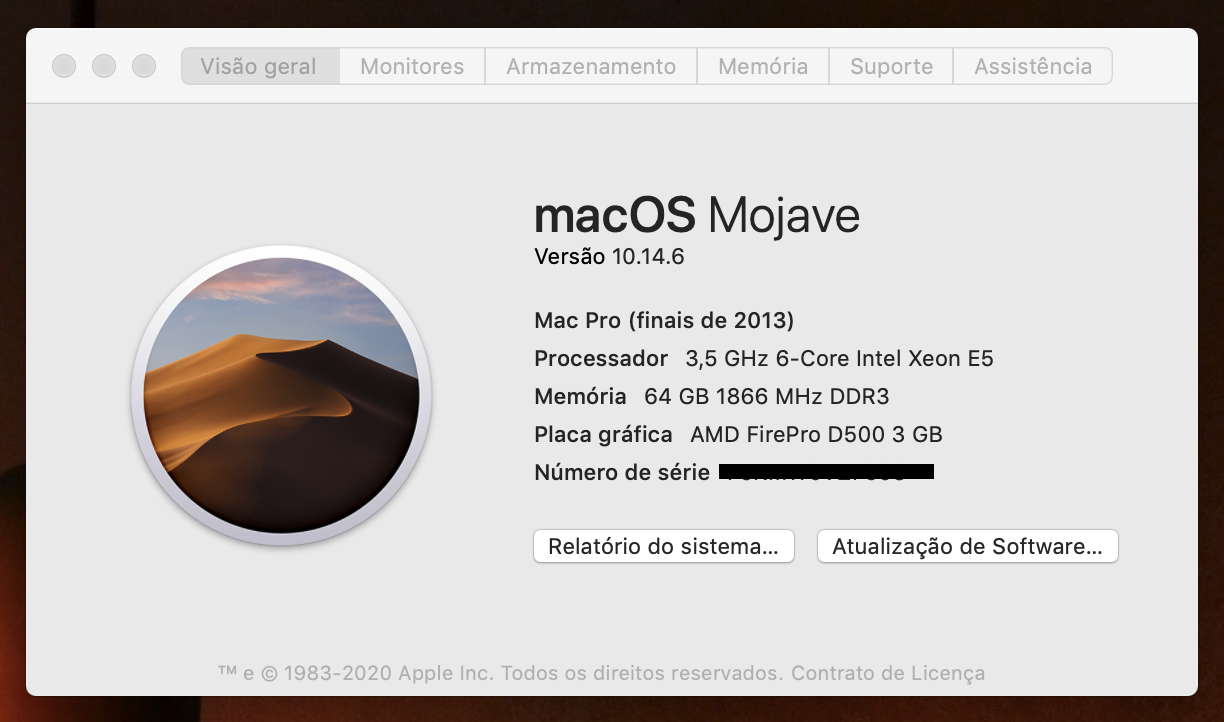Click the Processador info line
The image size is (1224, 722).
pyautogui.click(x=763, y=359)
